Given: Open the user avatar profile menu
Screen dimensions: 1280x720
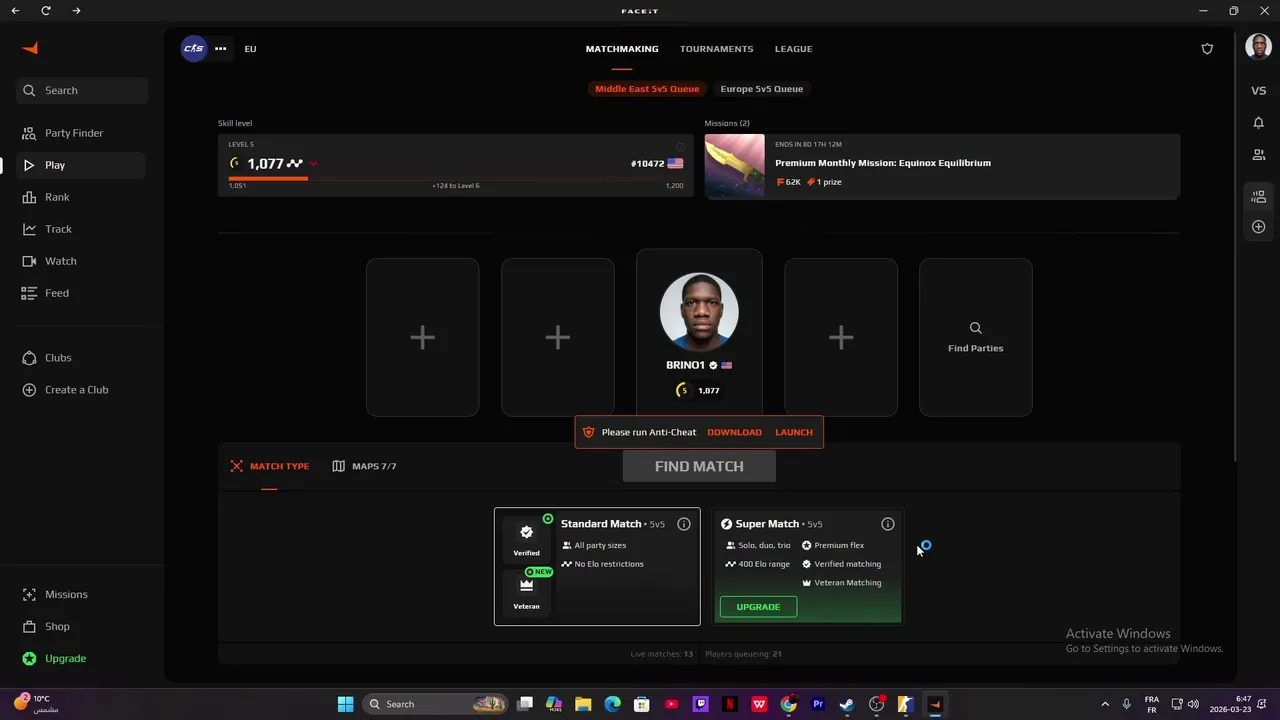Looking at the screenshot, I should [1258, 47].
